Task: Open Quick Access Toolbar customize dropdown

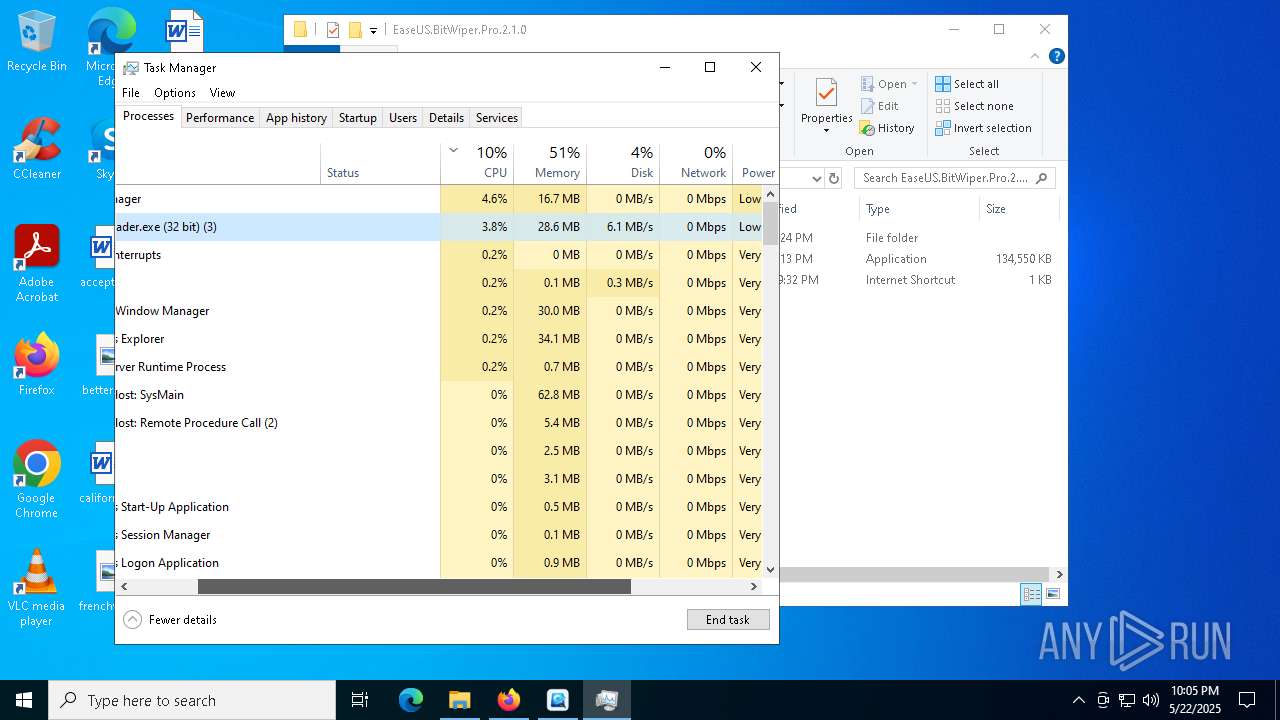Action: (x=373, y=30)
